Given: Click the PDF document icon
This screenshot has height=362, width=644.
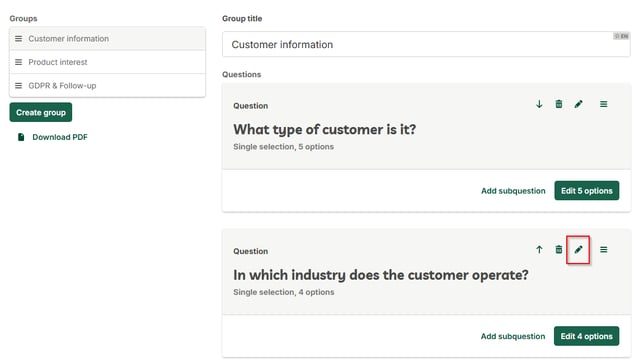Looking at the screenshot, I should pyautogui.click(x=21, y=137).
